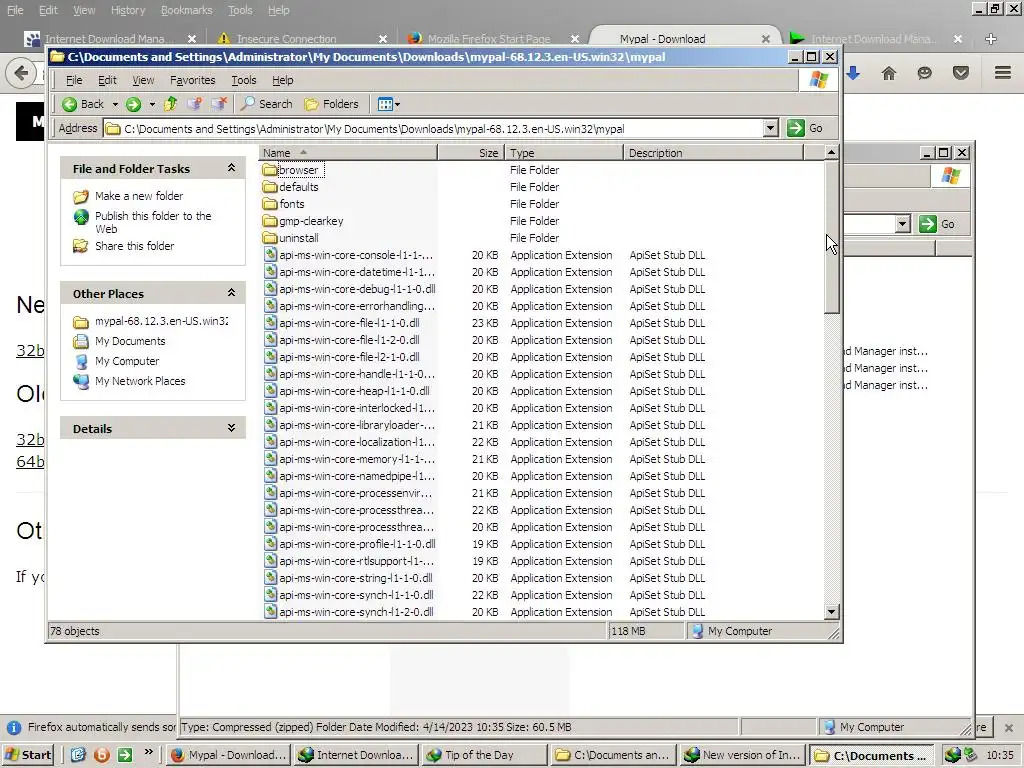Go to mypal-68.12.3.en-US.win32 in Other Places
This screenshot has height=768, width=1024.
pos(161,321)
